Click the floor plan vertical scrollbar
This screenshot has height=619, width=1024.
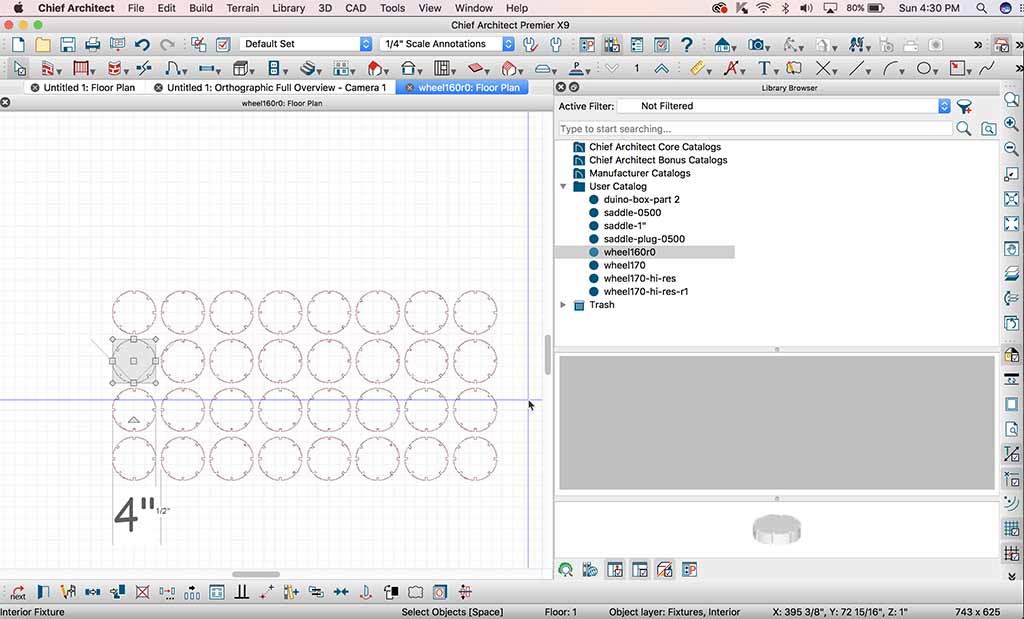pos(547,354)
